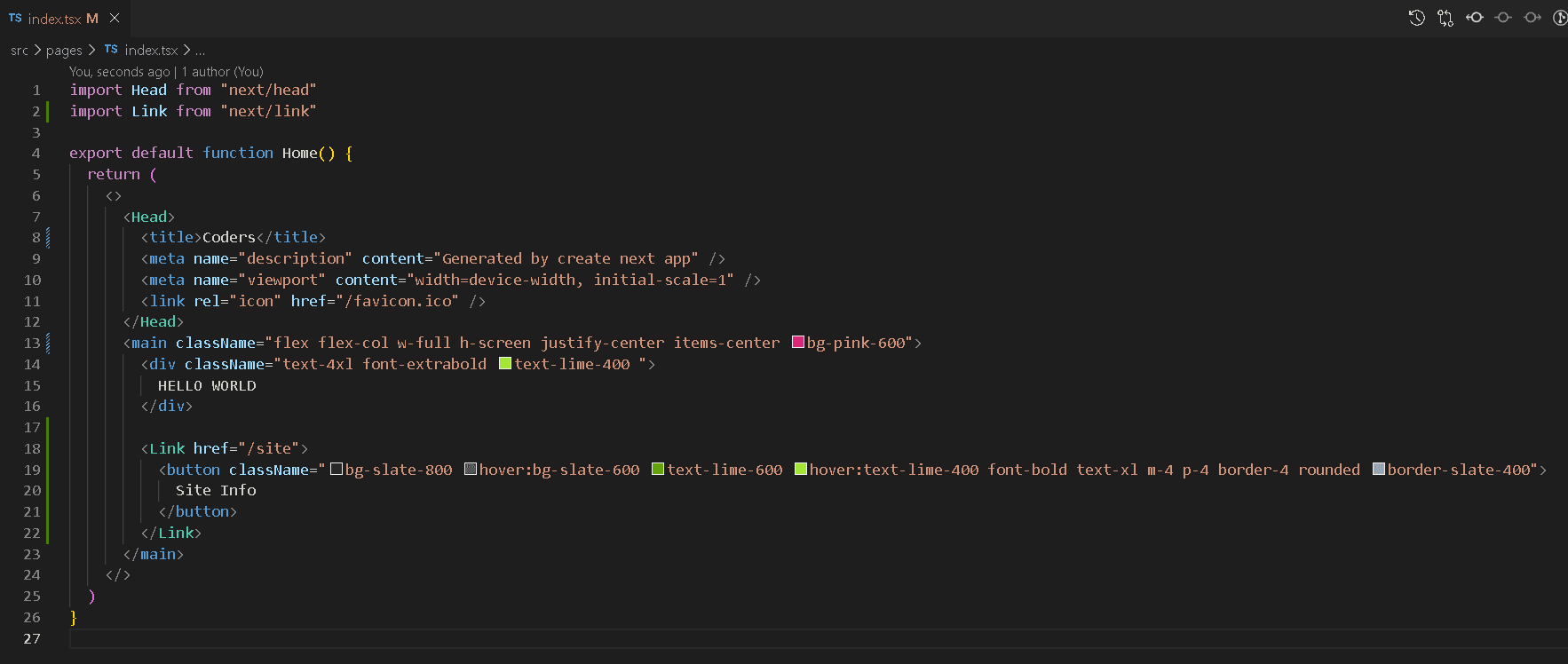Viewport: 1568px width, 664px height.
Task: Expand the index.tsx breadcrumb item
Action: 151,51
